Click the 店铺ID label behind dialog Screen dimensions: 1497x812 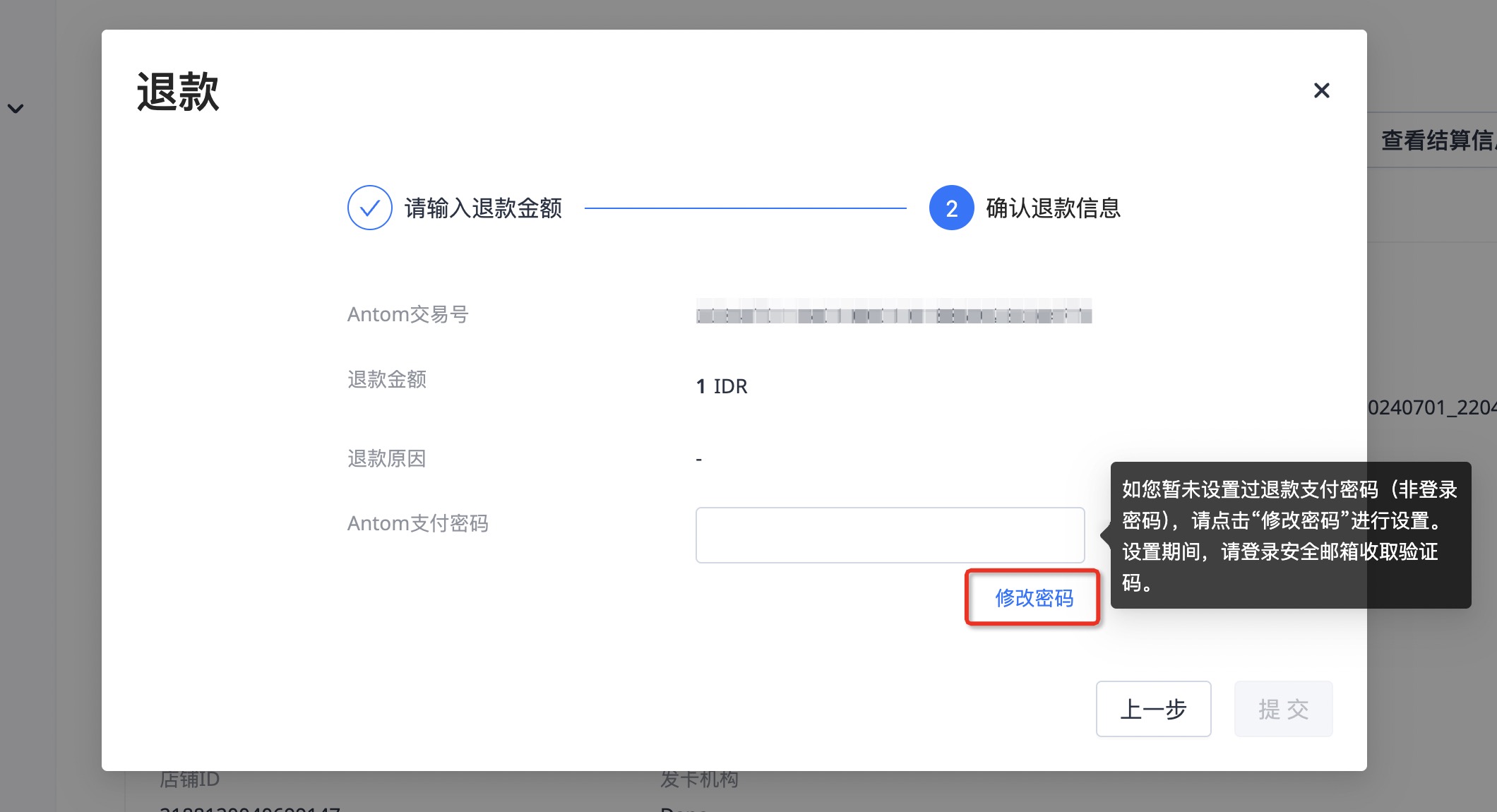point(189,780)
